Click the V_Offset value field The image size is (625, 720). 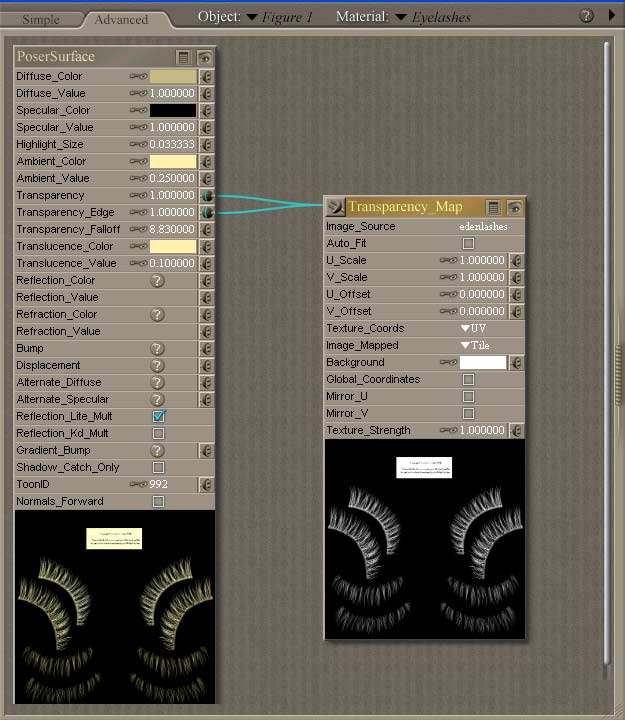click(x=482, y=311)
